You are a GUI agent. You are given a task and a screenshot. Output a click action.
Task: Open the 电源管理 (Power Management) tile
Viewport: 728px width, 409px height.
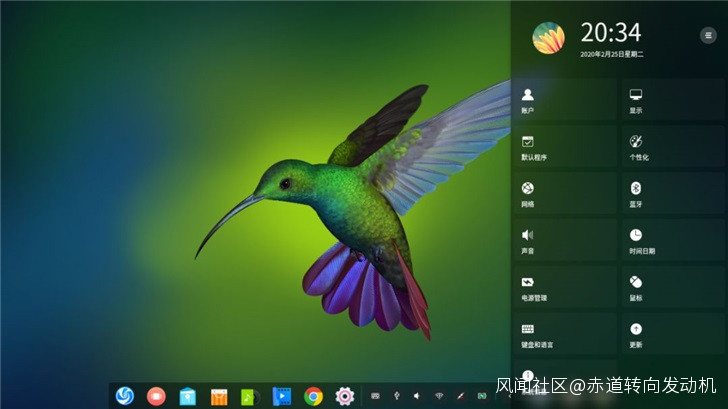[x=565, y=288]
